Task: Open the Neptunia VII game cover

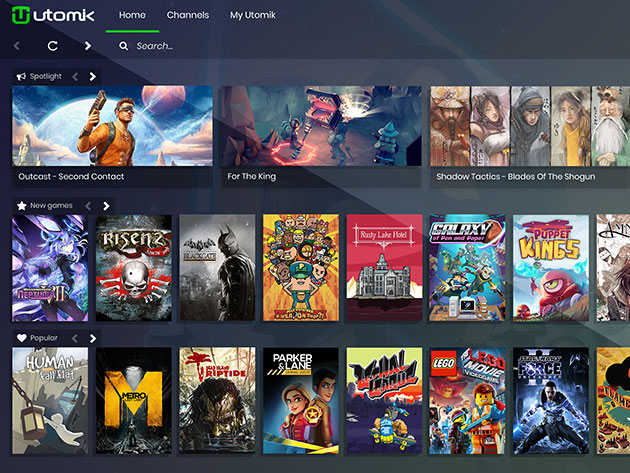Action: tap(50, 268)
